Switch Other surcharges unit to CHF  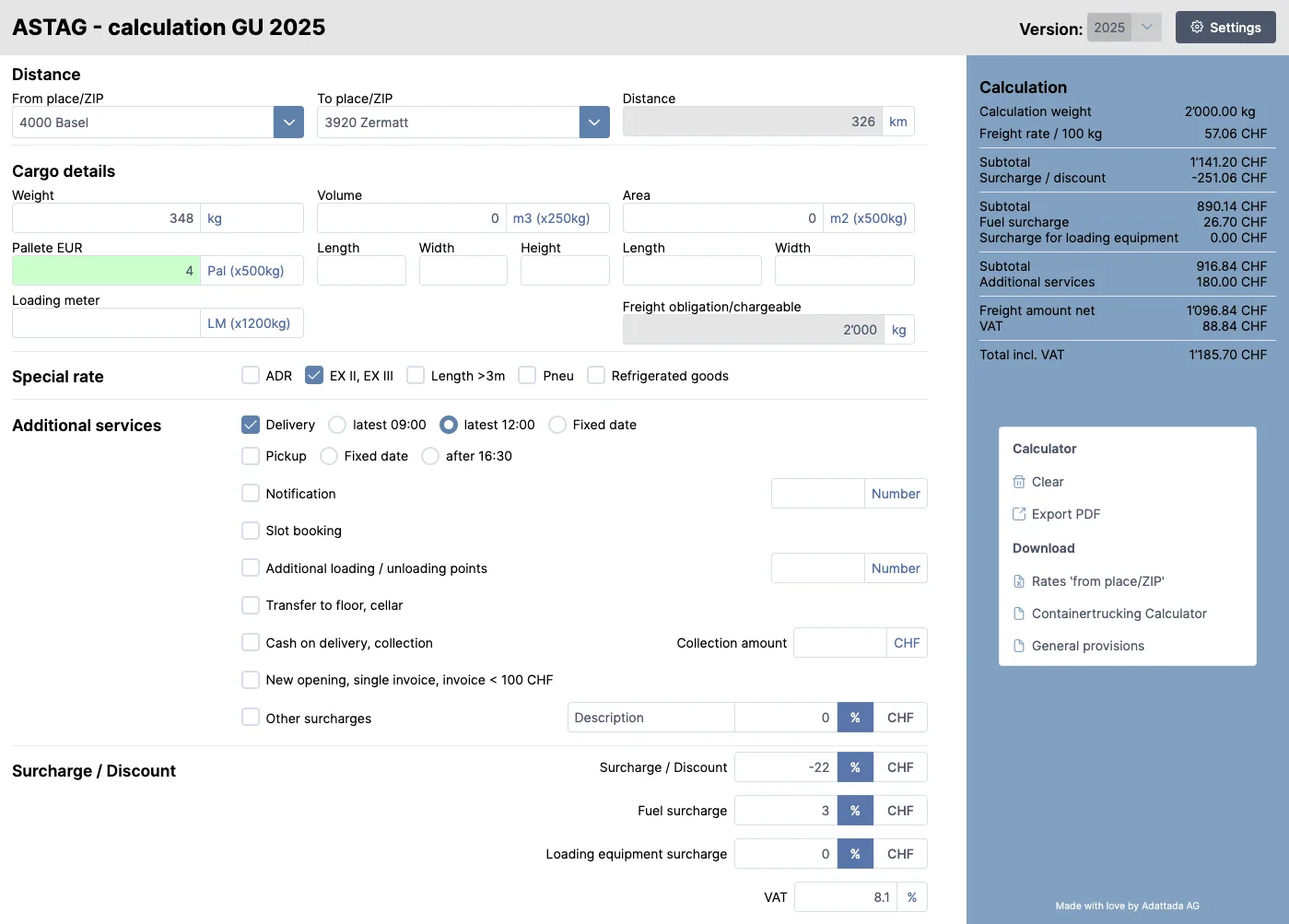tap(900, 718)
